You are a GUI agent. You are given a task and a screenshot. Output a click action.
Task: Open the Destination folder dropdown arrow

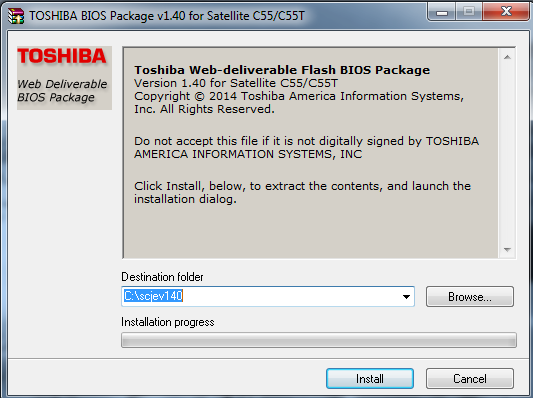coord(406,297)
